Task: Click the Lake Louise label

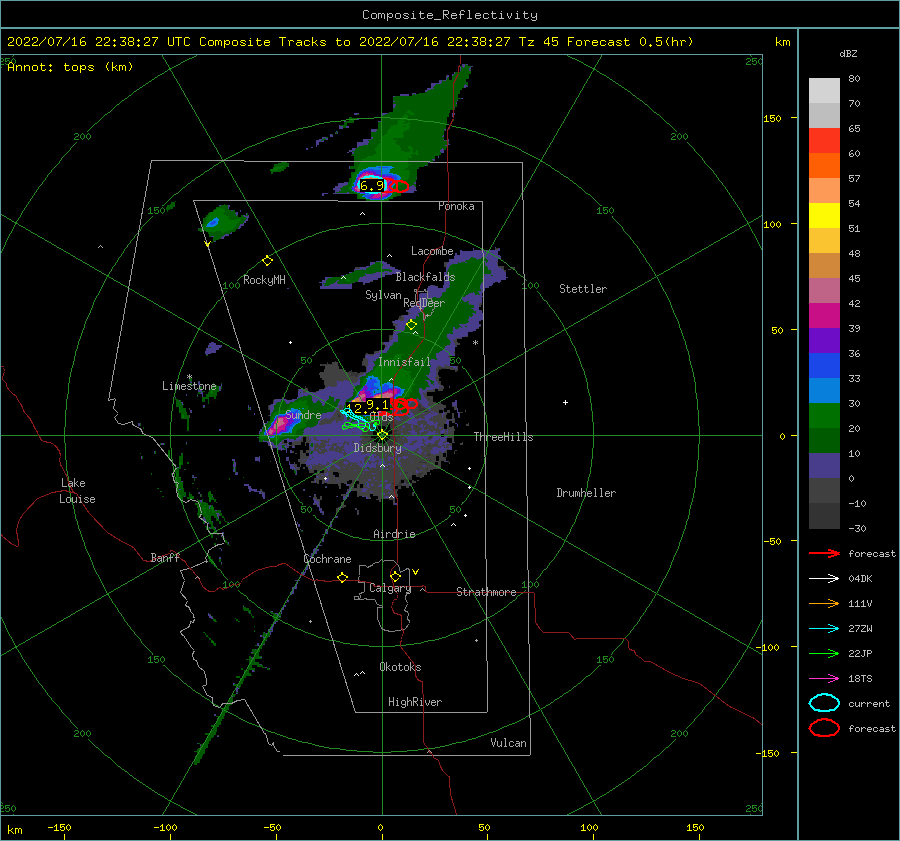Action: coord(77,491)
